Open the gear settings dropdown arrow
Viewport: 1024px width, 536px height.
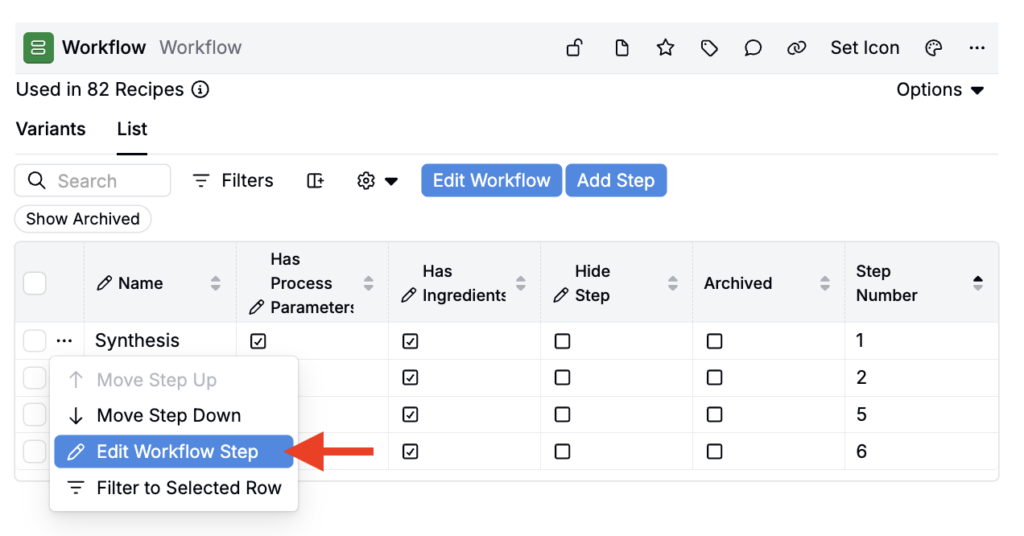[x=391, y=181]
